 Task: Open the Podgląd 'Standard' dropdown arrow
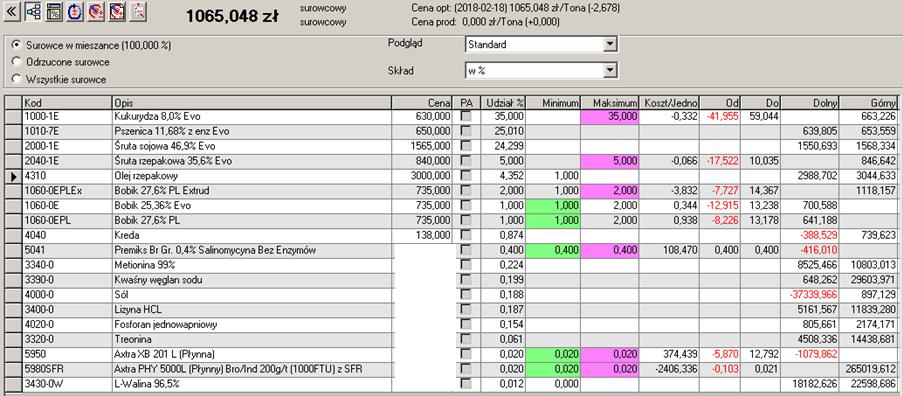pyautogui.click(x=609, y=44)
